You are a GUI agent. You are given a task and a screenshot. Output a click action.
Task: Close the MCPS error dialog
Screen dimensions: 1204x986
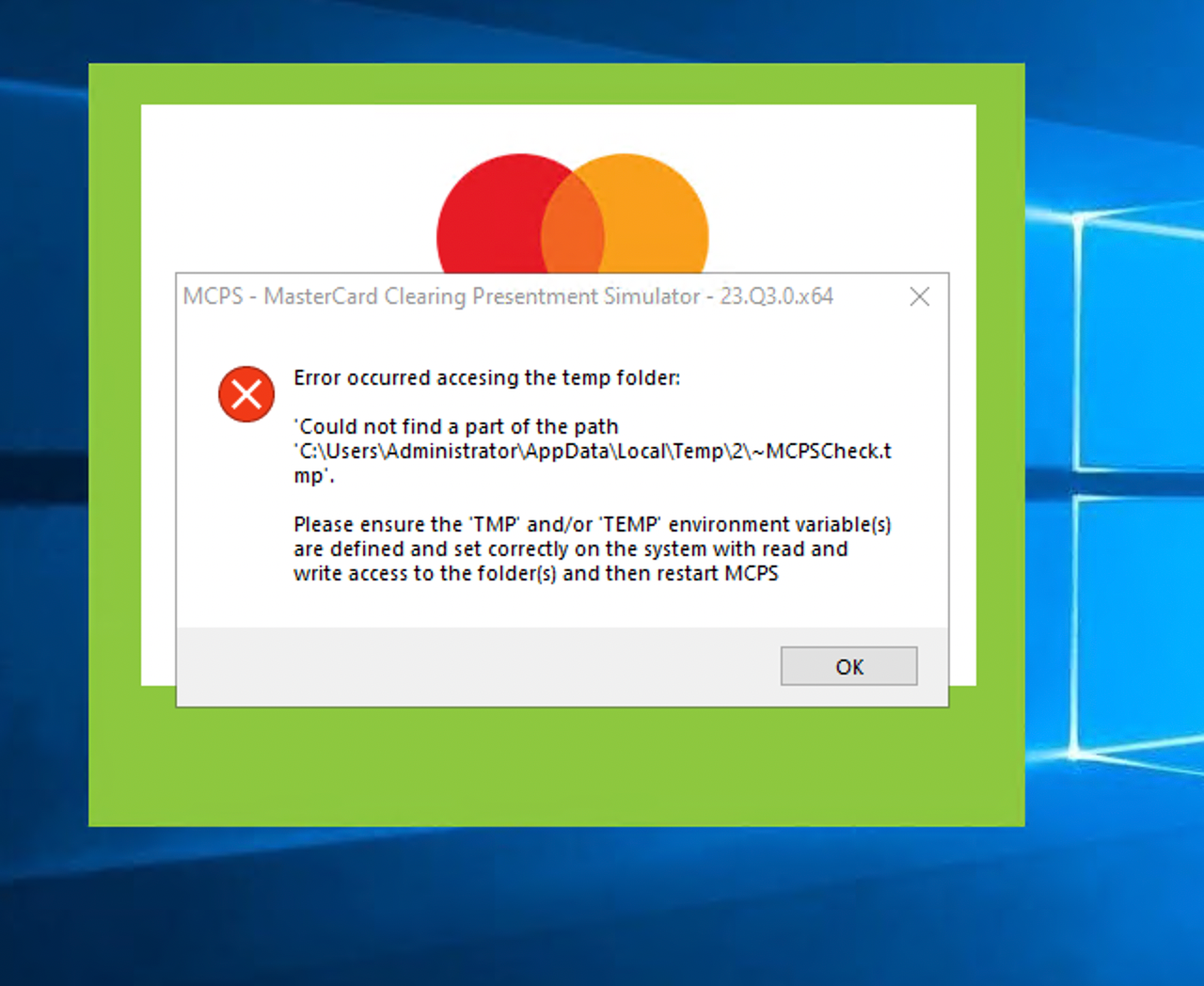(x=919, y=296)
